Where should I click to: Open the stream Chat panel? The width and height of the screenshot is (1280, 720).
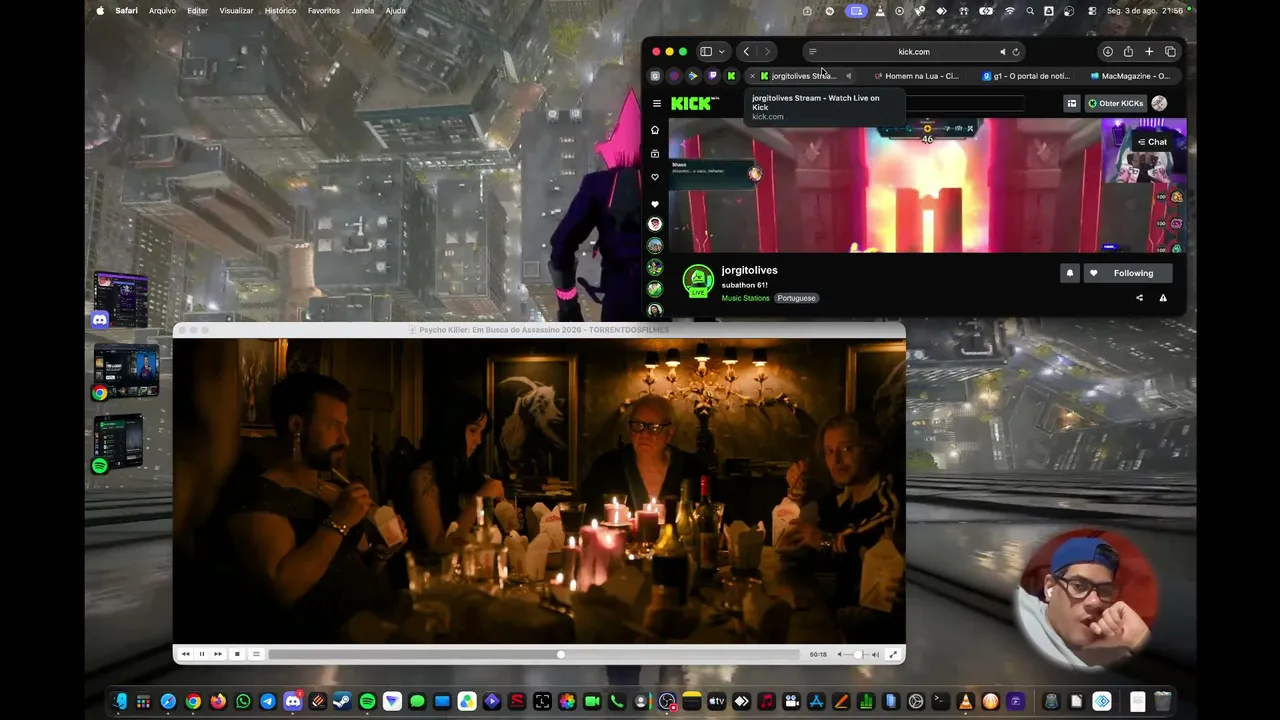1151,142
